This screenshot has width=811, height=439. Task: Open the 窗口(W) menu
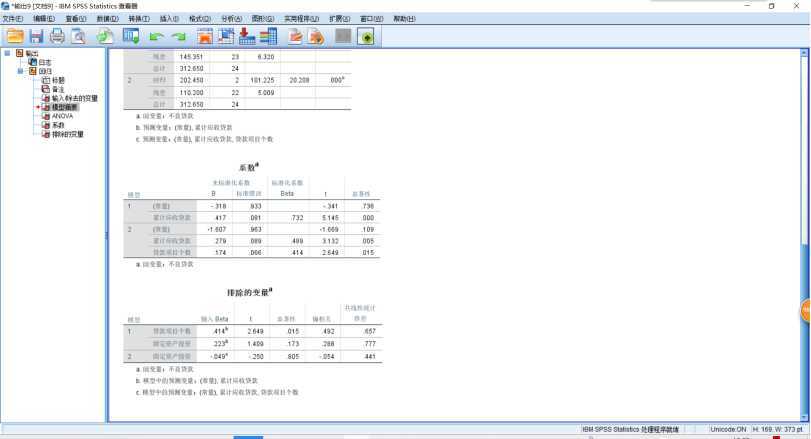coord(371,19)
